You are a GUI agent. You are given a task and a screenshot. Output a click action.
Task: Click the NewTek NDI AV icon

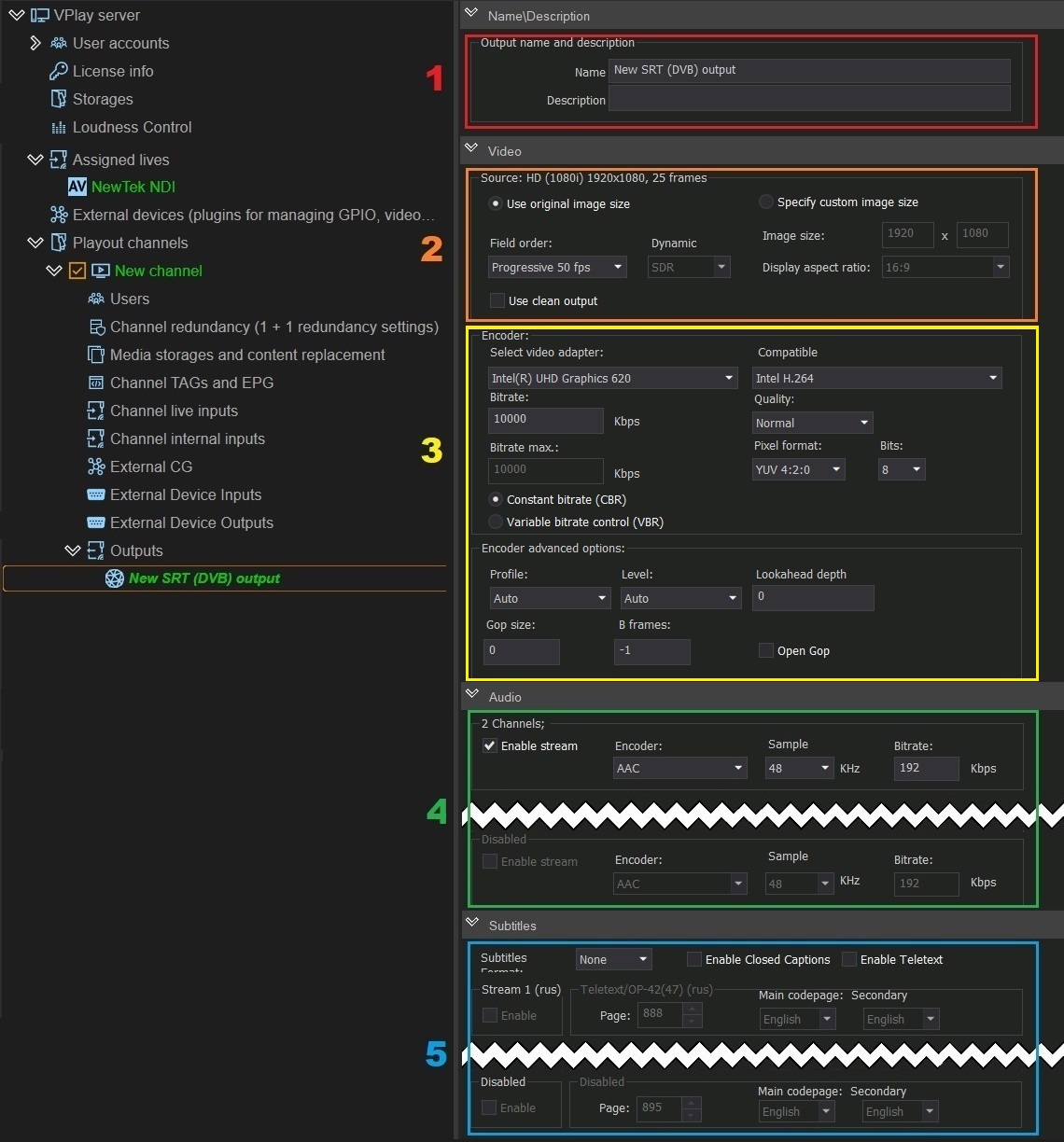point(77,187)
